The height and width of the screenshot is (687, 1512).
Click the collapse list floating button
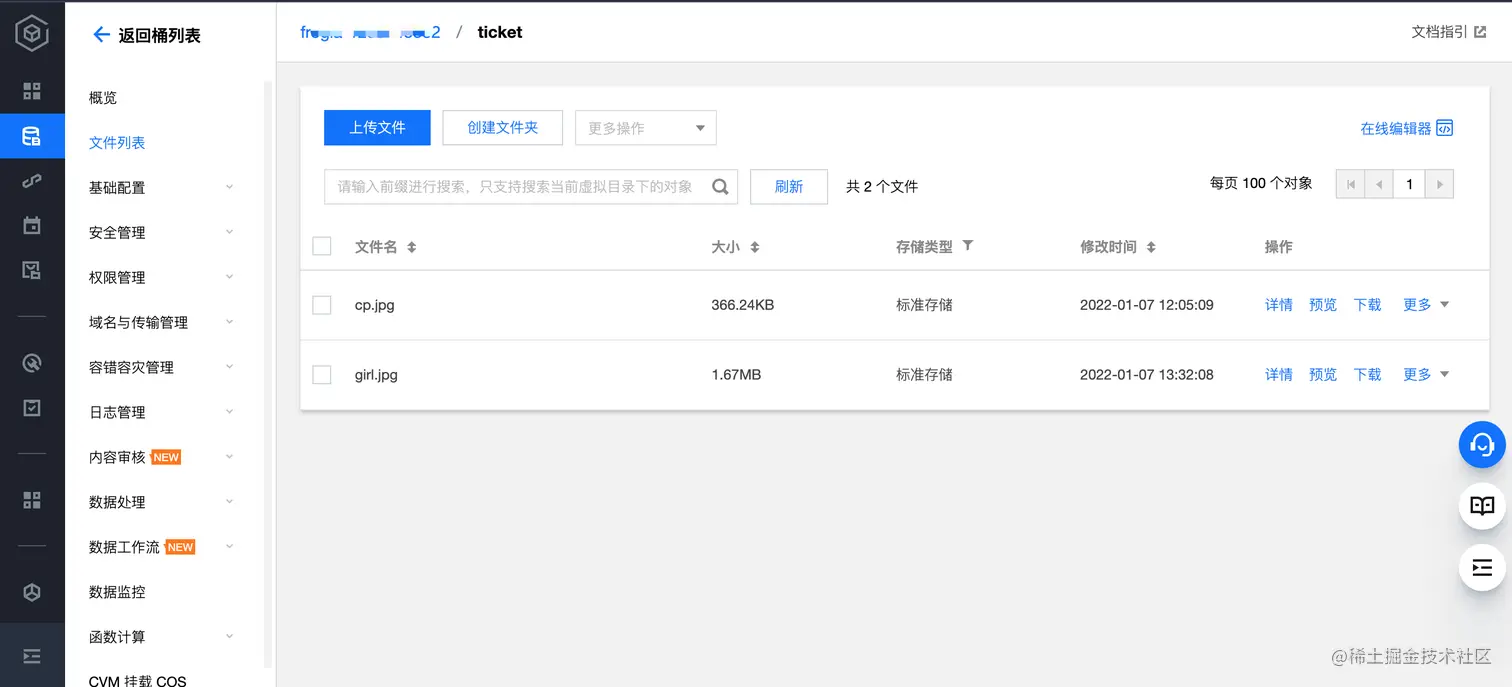(1482, 568)
